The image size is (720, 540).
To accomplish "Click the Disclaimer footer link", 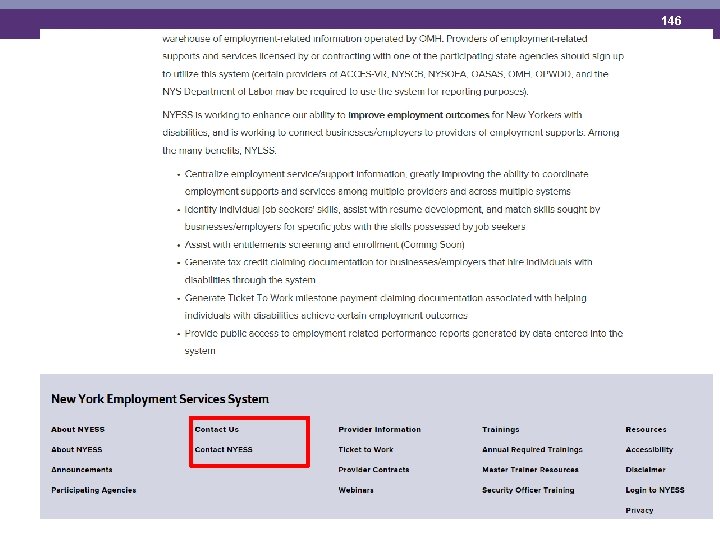I will pyautogui.click(x=646, y=470).
